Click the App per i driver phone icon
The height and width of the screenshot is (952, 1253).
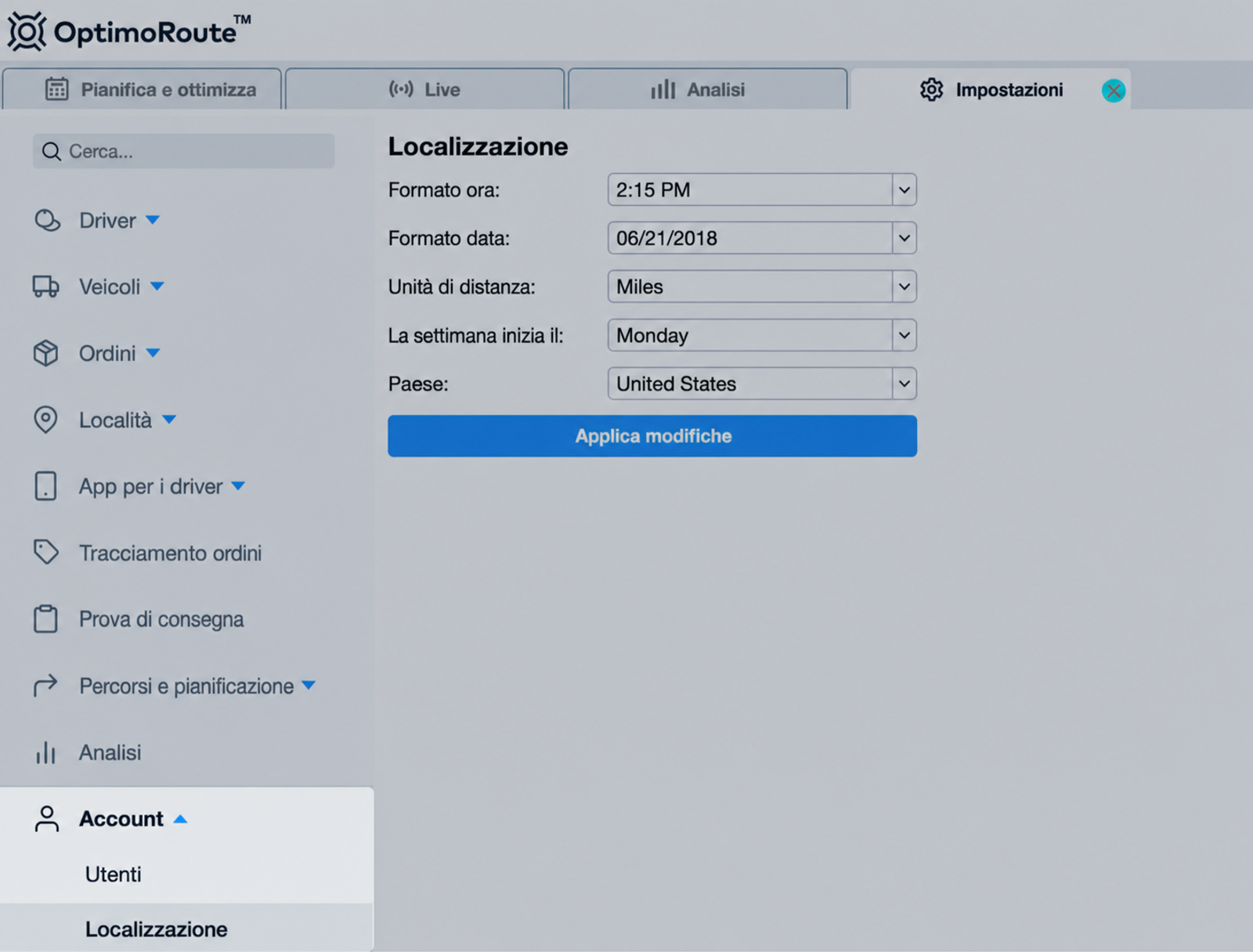pyautogui.click(x=45, y=486)
